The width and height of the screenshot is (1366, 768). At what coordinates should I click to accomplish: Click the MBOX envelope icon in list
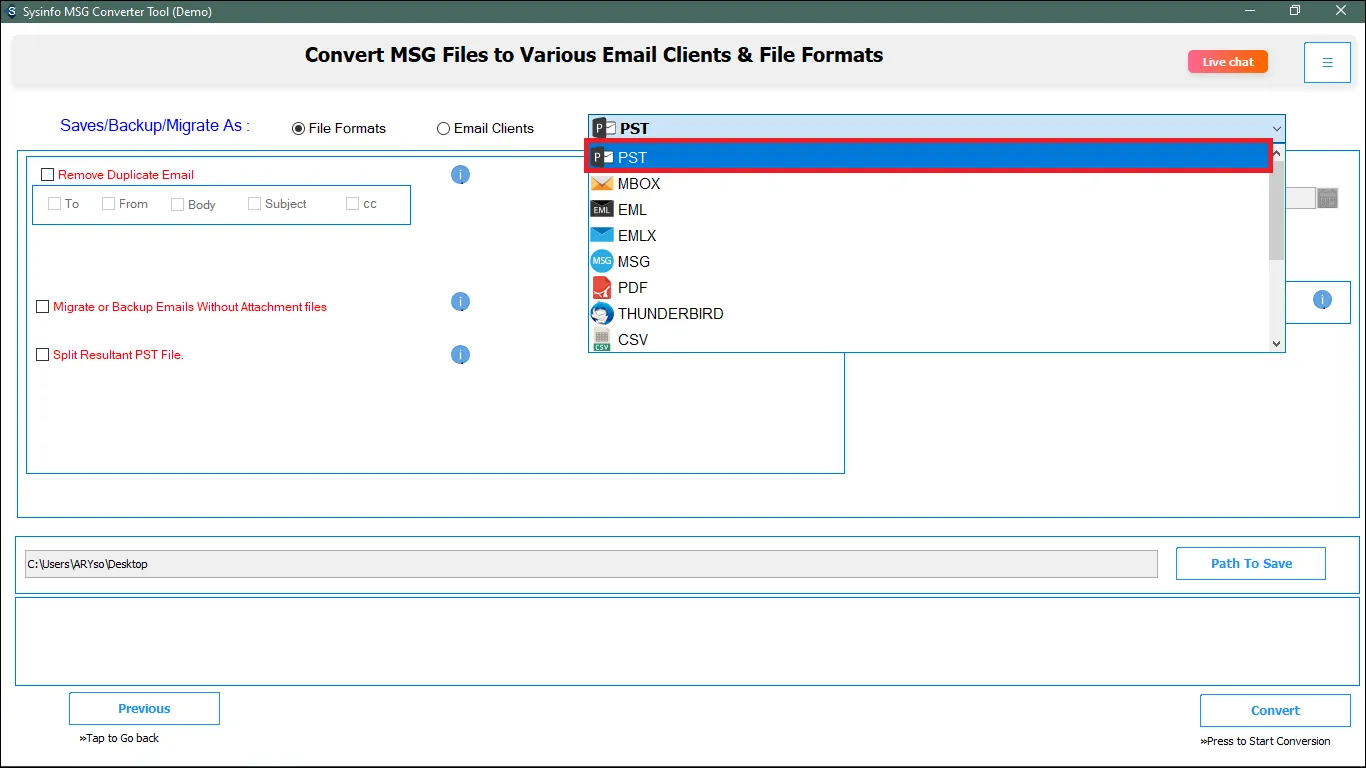click(601, 184)
